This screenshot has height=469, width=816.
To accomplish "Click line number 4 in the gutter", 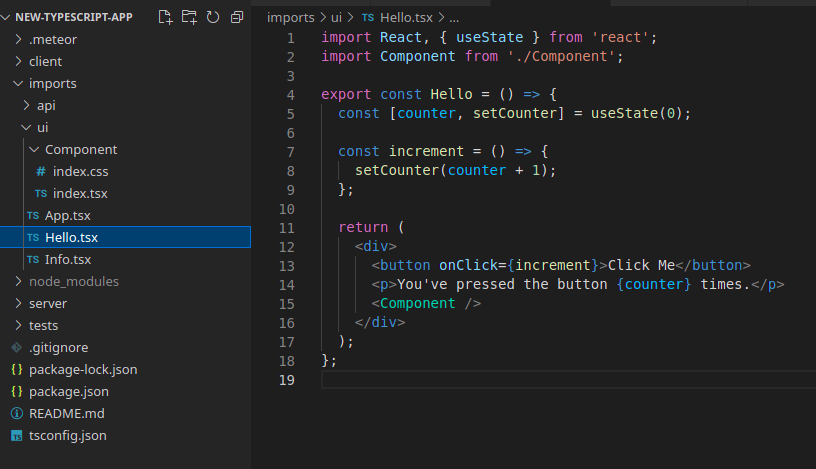I will click(290, 95).
